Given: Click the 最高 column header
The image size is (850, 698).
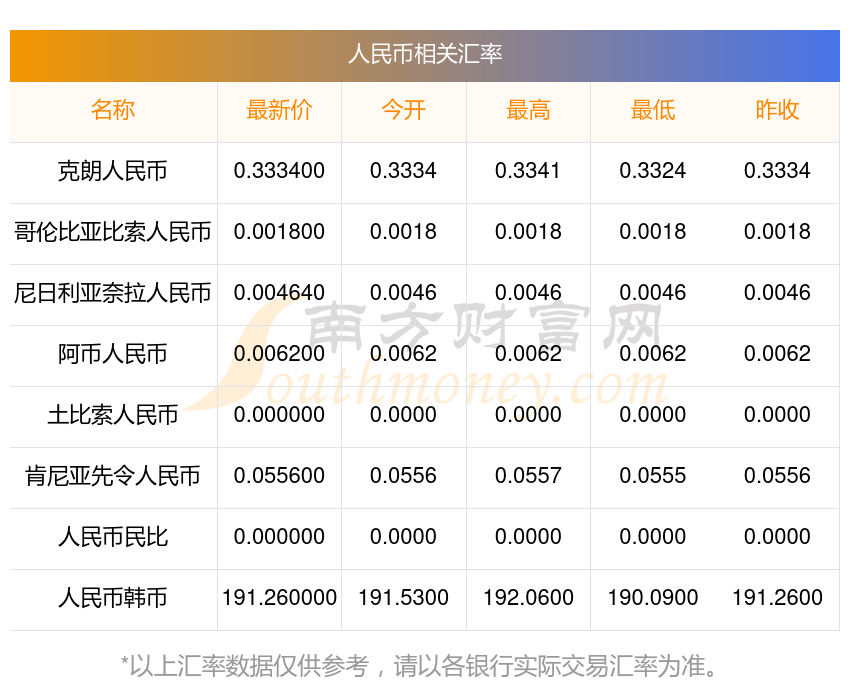Looking at the screenshot, I should coord(528,110).
